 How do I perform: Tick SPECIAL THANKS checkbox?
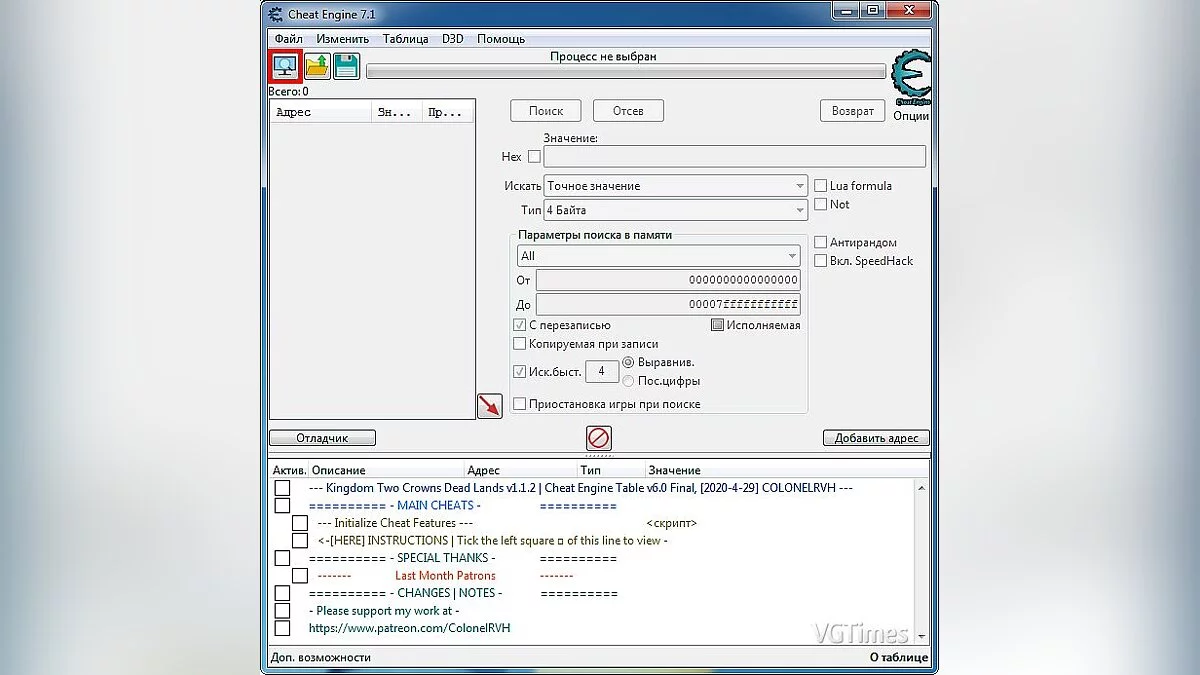(x=282, y=558)
